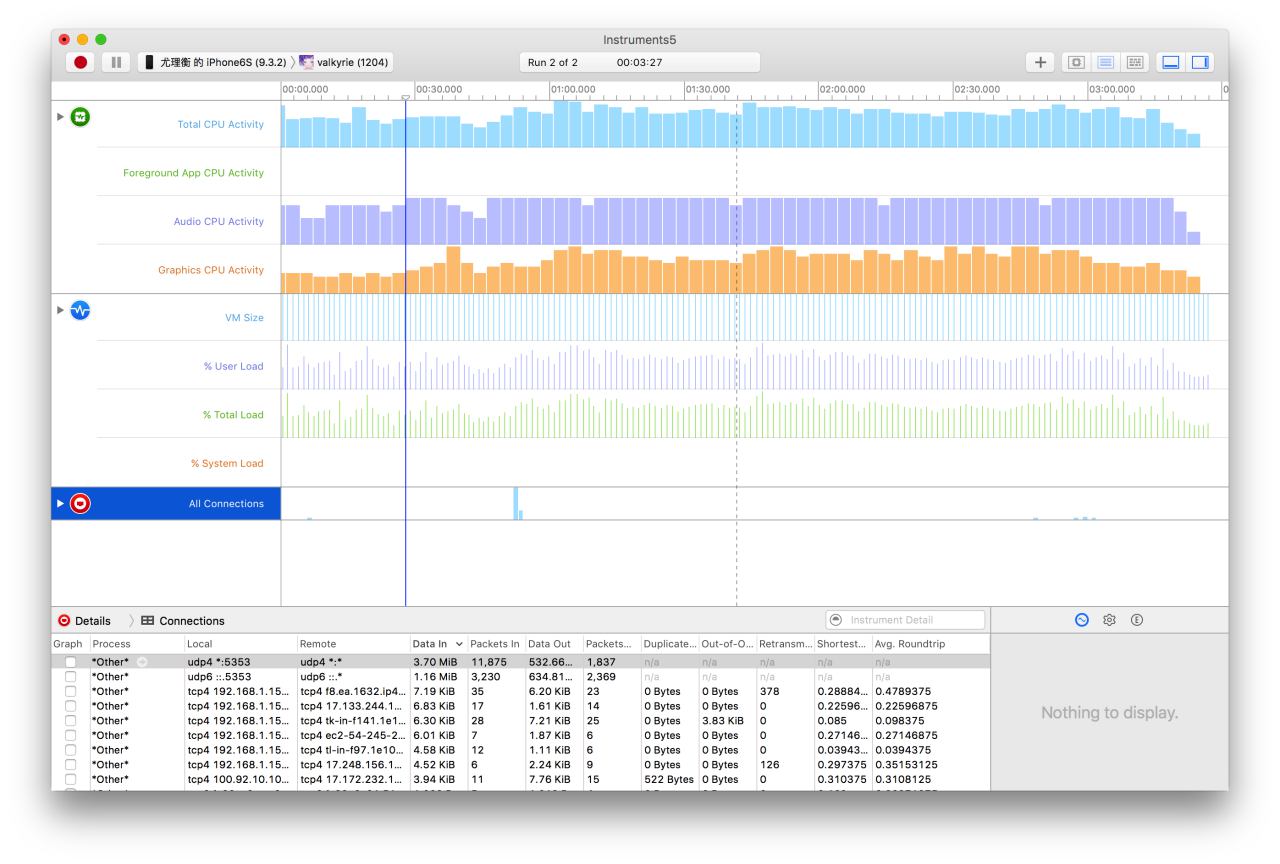This screenshot has width=1280, height=864.
Task: Tick Graph checkbox for the 17.133.244 remote row
Action: coord(70,706)
